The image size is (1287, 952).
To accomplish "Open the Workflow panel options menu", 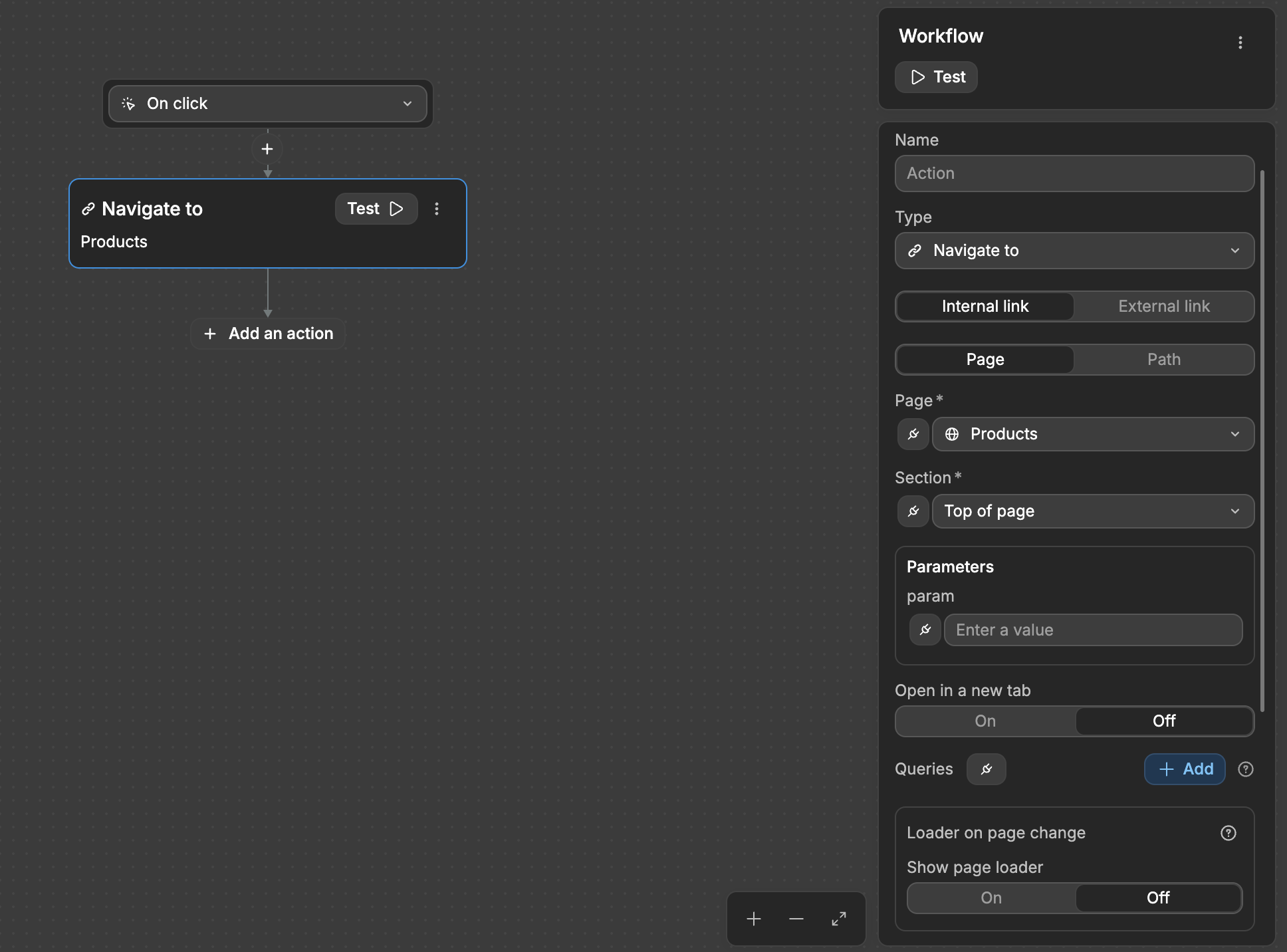I will click(x=1240, y=43).
